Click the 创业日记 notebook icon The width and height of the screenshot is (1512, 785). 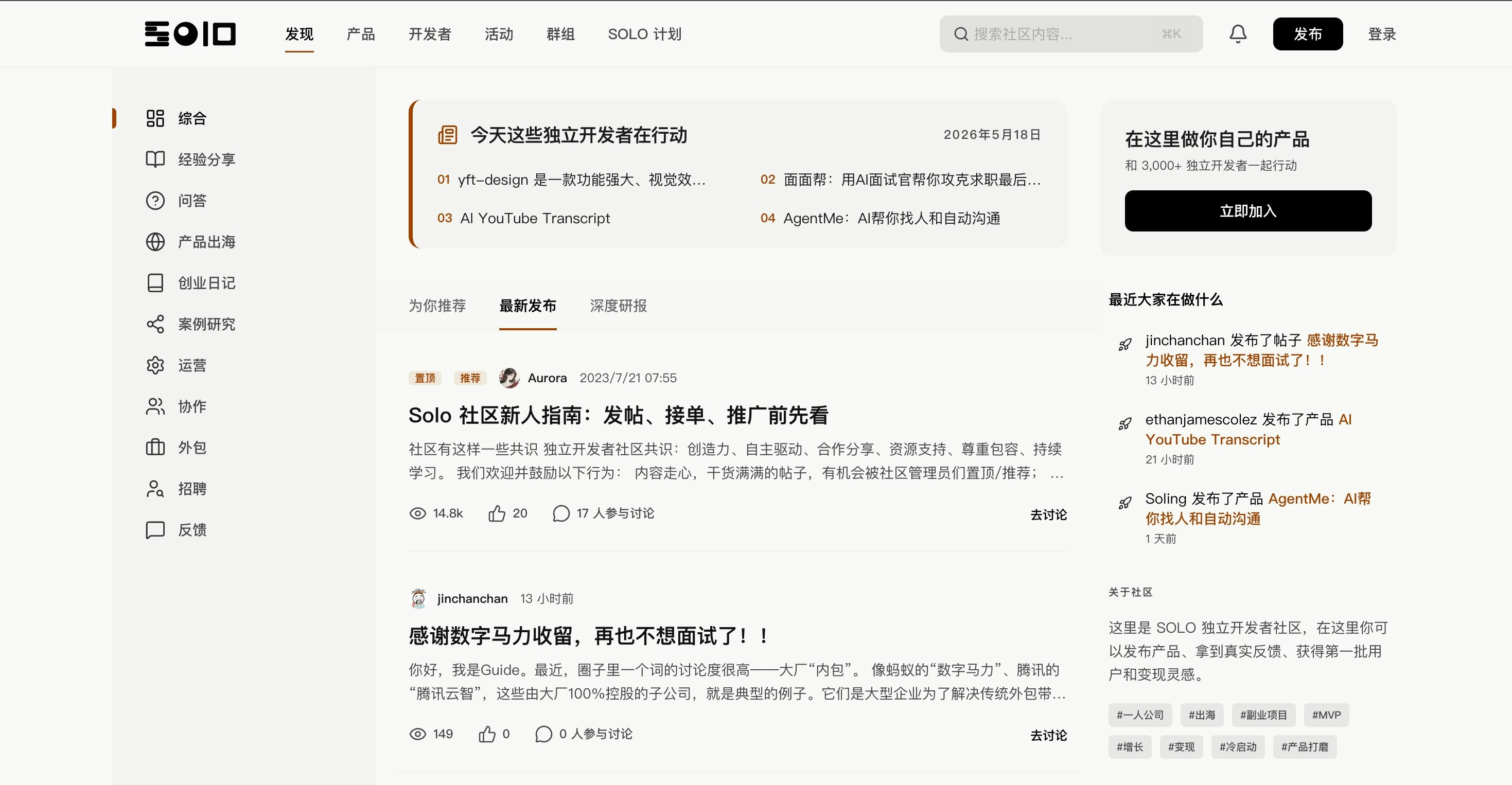[155, 283]
